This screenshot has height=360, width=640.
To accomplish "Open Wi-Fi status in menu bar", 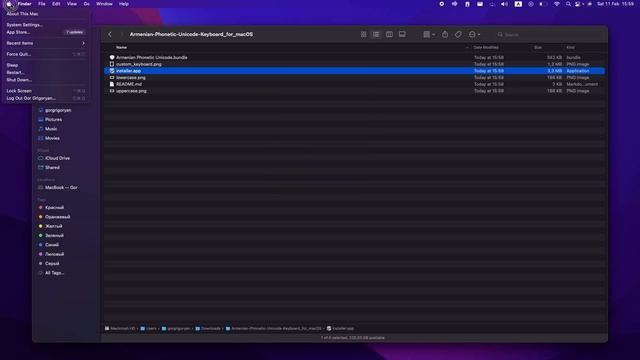I will 556,4.
